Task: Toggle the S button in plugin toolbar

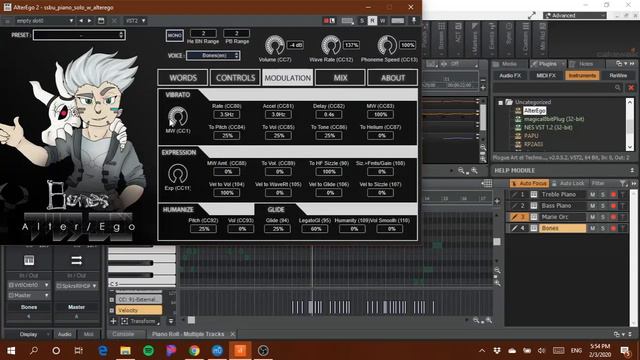Action: pos(362,20)
